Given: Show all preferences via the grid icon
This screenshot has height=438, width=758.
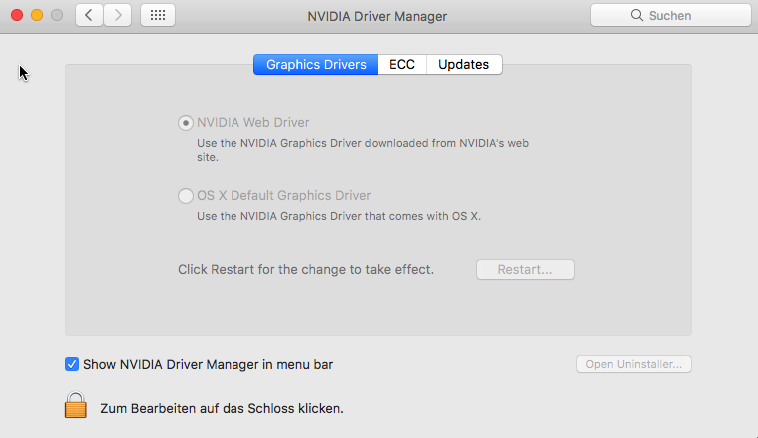Looking at the screenshot, I should tap(158, 16).
